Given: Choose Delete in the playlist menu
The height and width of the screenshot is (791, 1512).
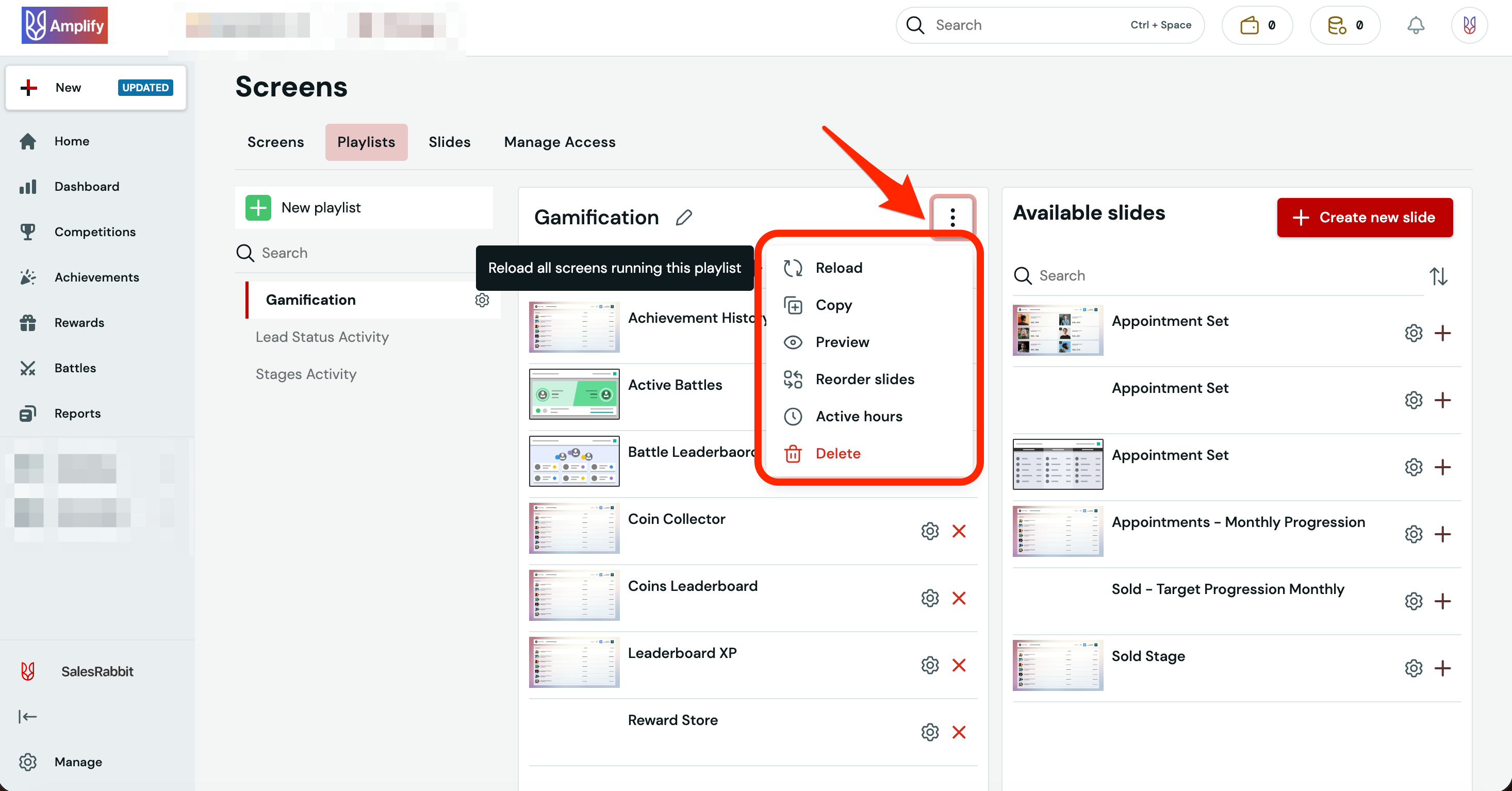Looking at the screenshot, I should (837, 454).
